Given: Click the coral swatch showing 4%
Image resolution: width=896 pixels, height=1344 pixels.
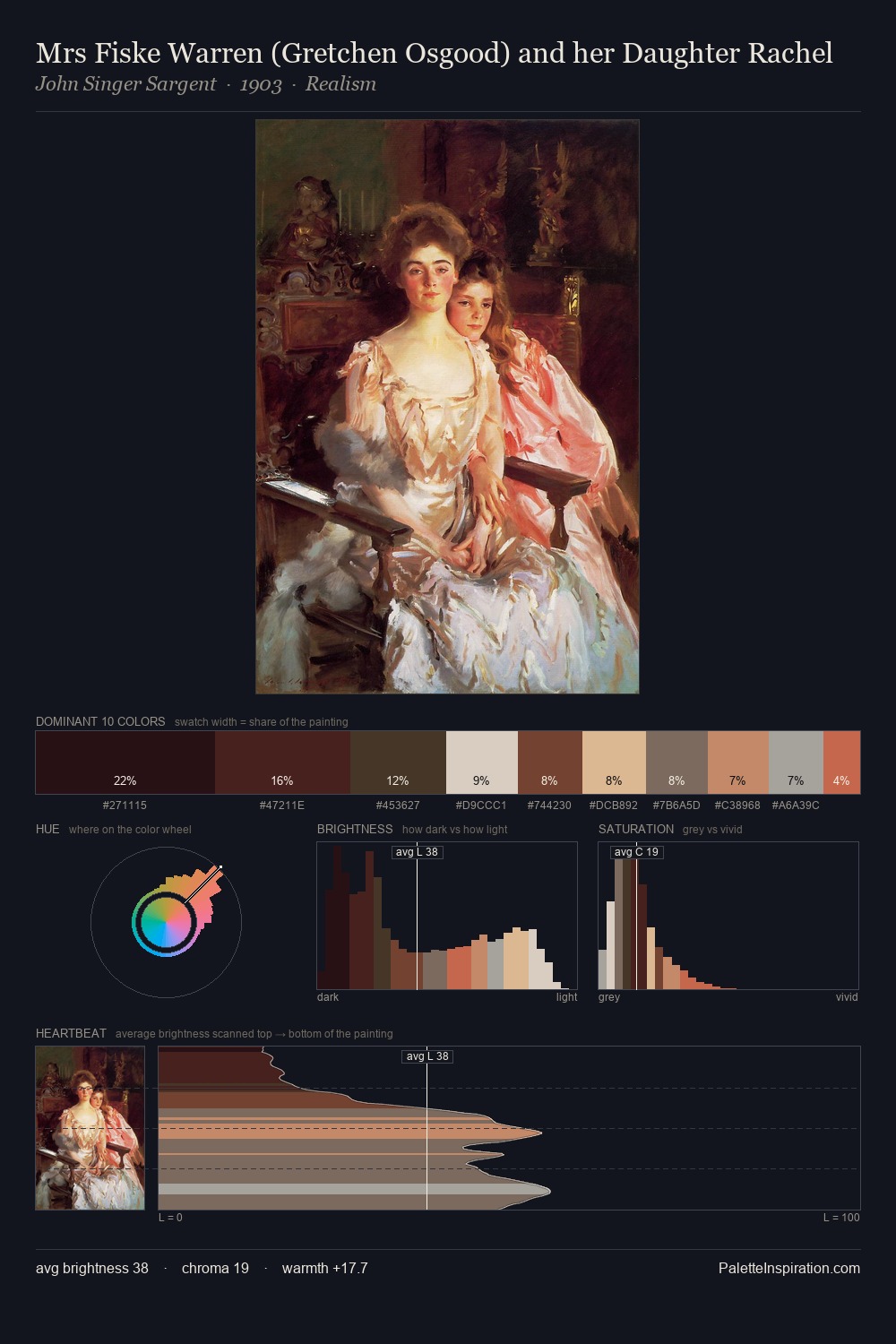Looking at the screenshot, I should (841, 762).
